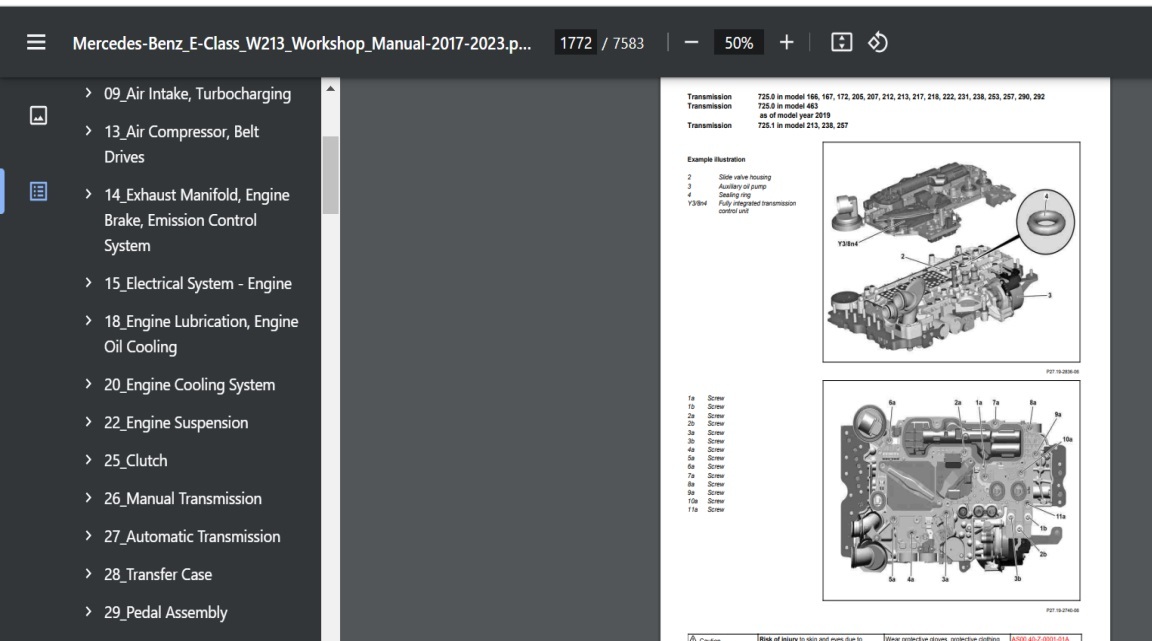The height and width of the screenshot is (641, 1152).
Task: Open the 28_Transfer Case bookmark
Action: (x=158, y=575)
